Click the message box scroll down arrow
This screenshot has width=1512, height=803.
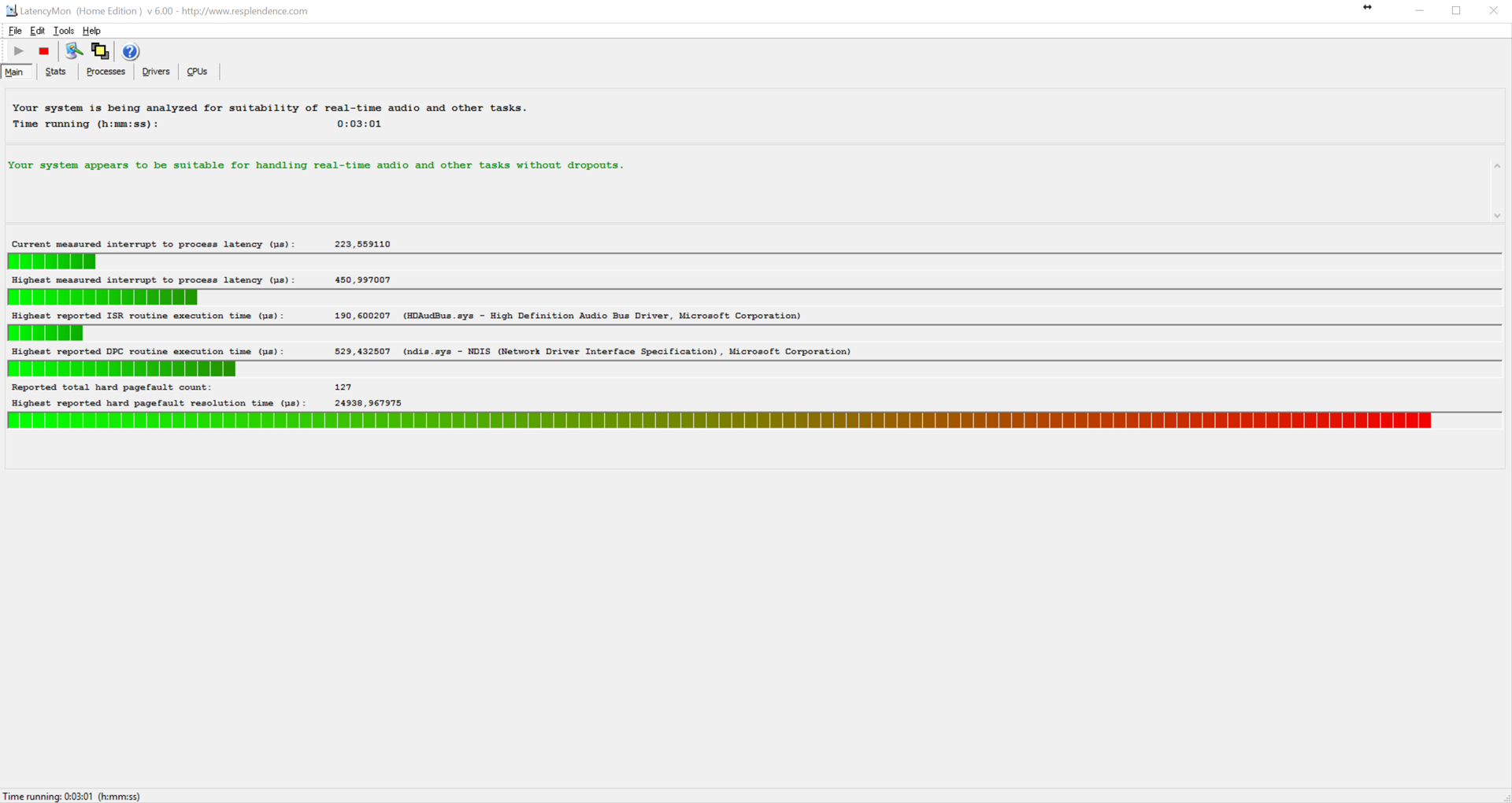[1497, 216]
